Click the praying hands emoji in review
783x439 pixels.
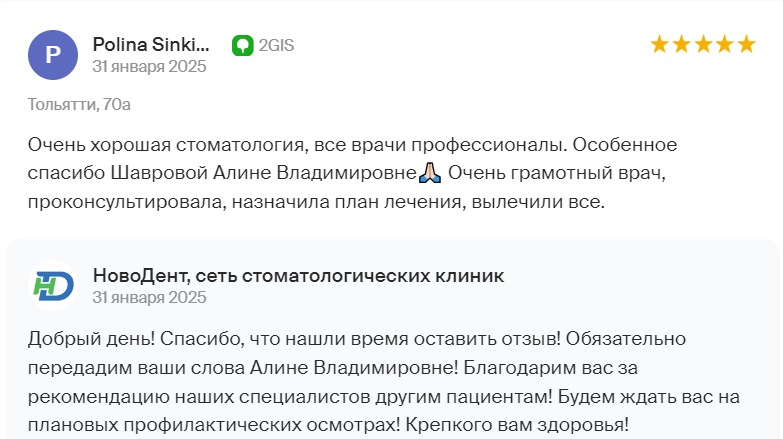coord(430,173)
